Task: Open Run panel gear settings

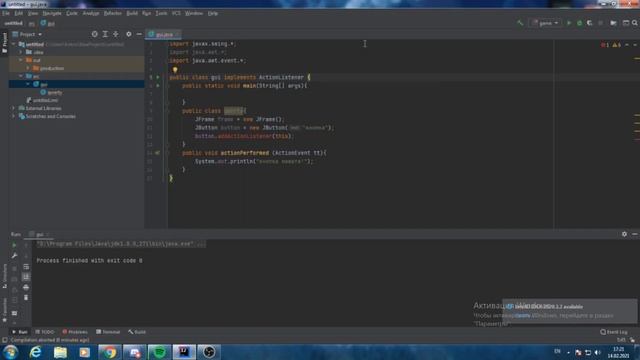Action: (624, 234)
